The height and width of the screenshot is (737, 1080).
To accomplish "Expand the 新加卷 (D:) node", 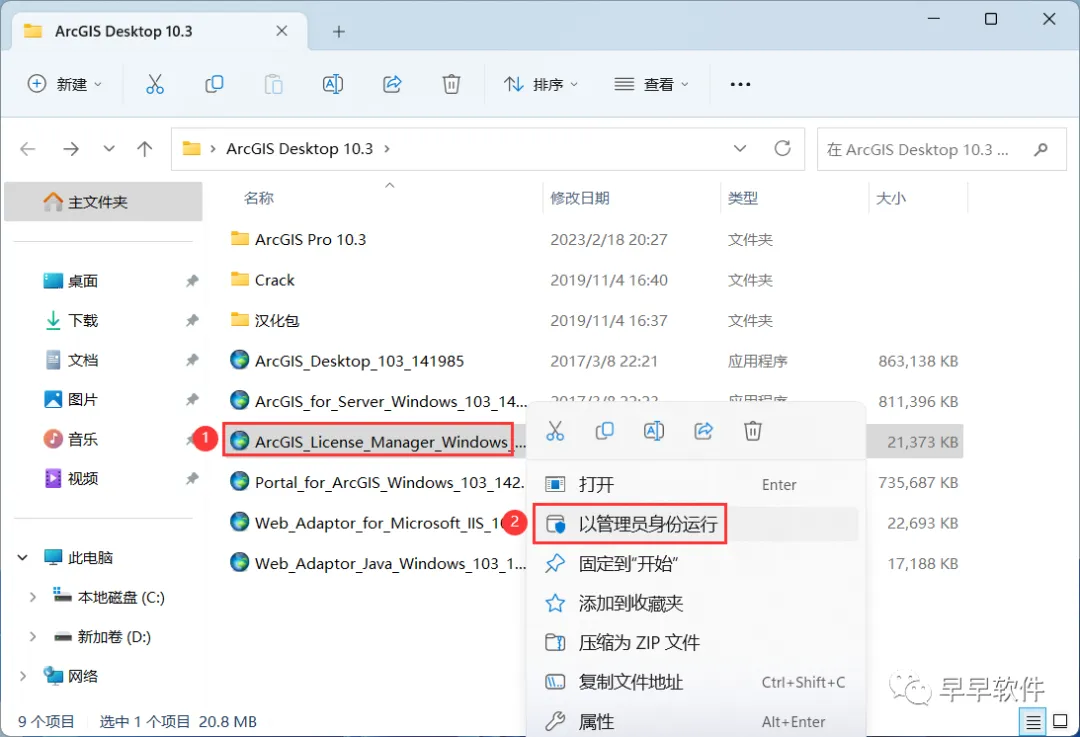I will (x=32, y=636).
